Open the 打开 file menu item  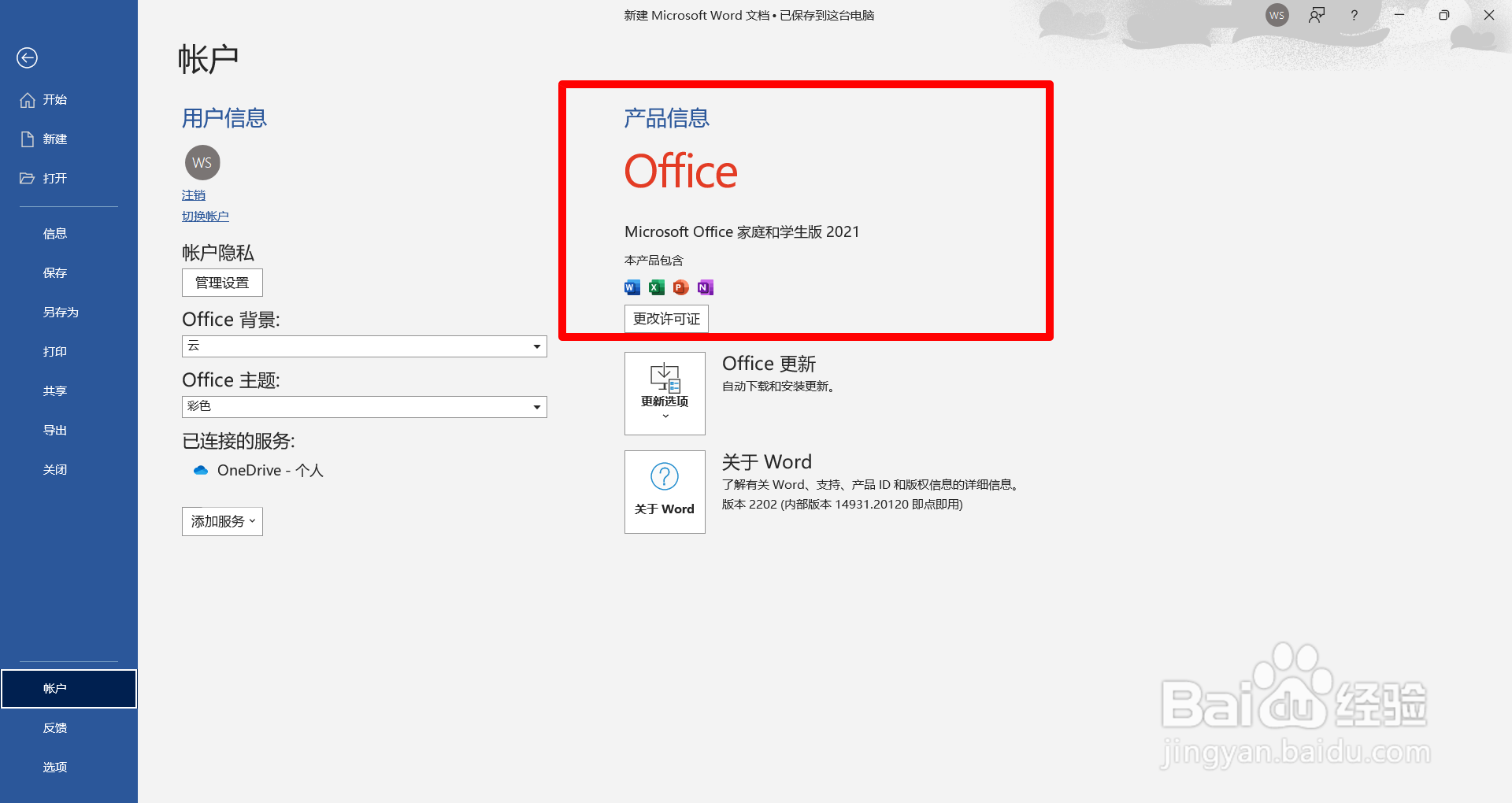(69, 179)
